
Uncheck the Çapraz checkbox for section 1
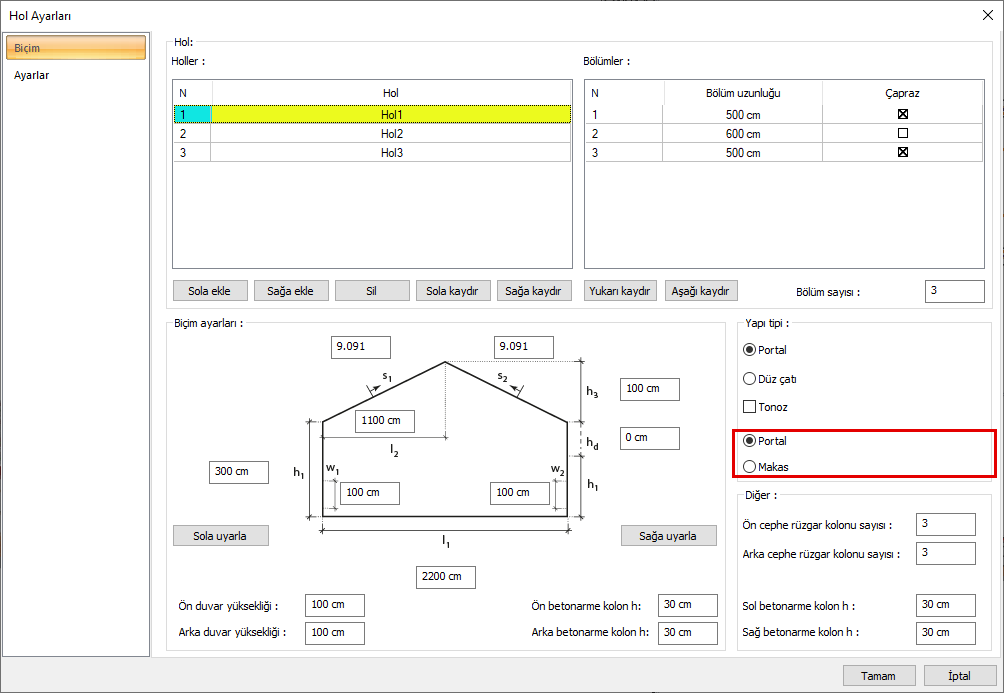point(902,114)
